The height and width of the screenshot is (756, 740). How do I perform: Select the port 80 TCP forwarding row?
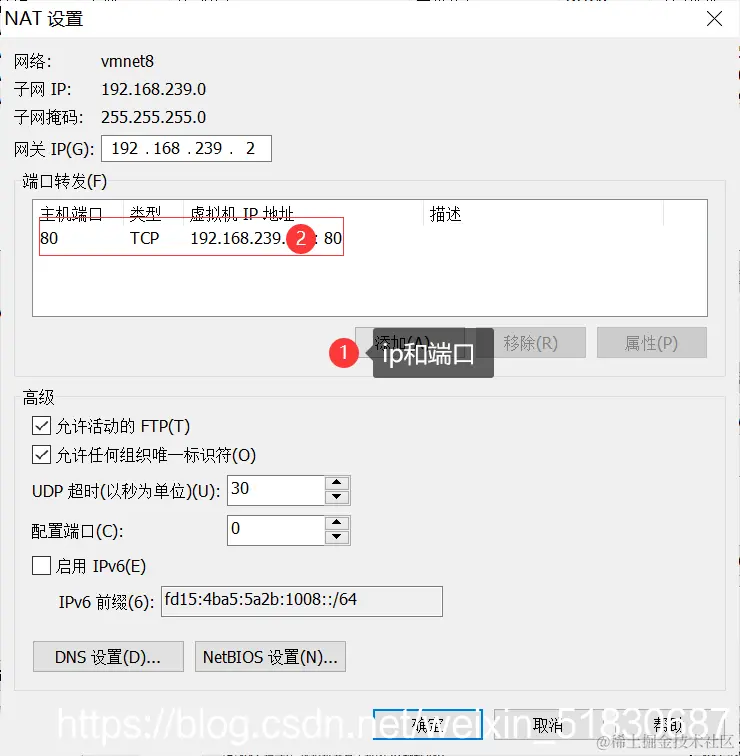[191, 238]
